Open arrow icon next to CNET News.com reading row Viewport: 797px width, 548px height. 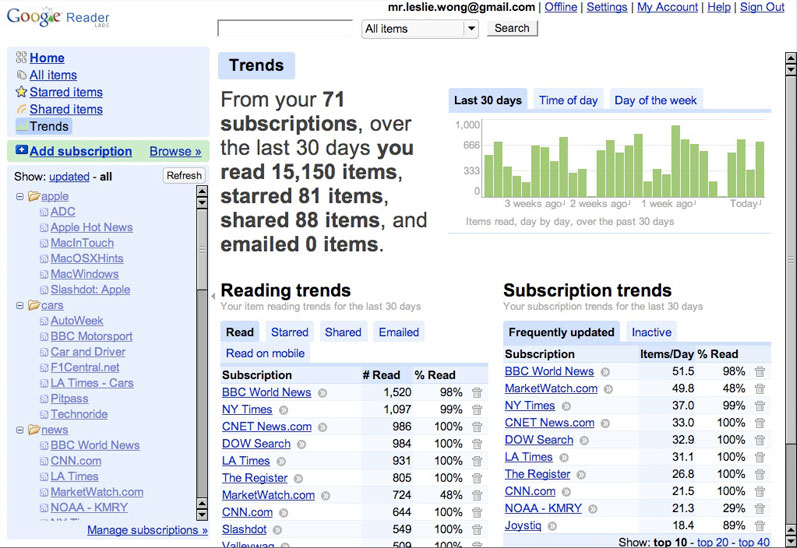coord(322,427)
